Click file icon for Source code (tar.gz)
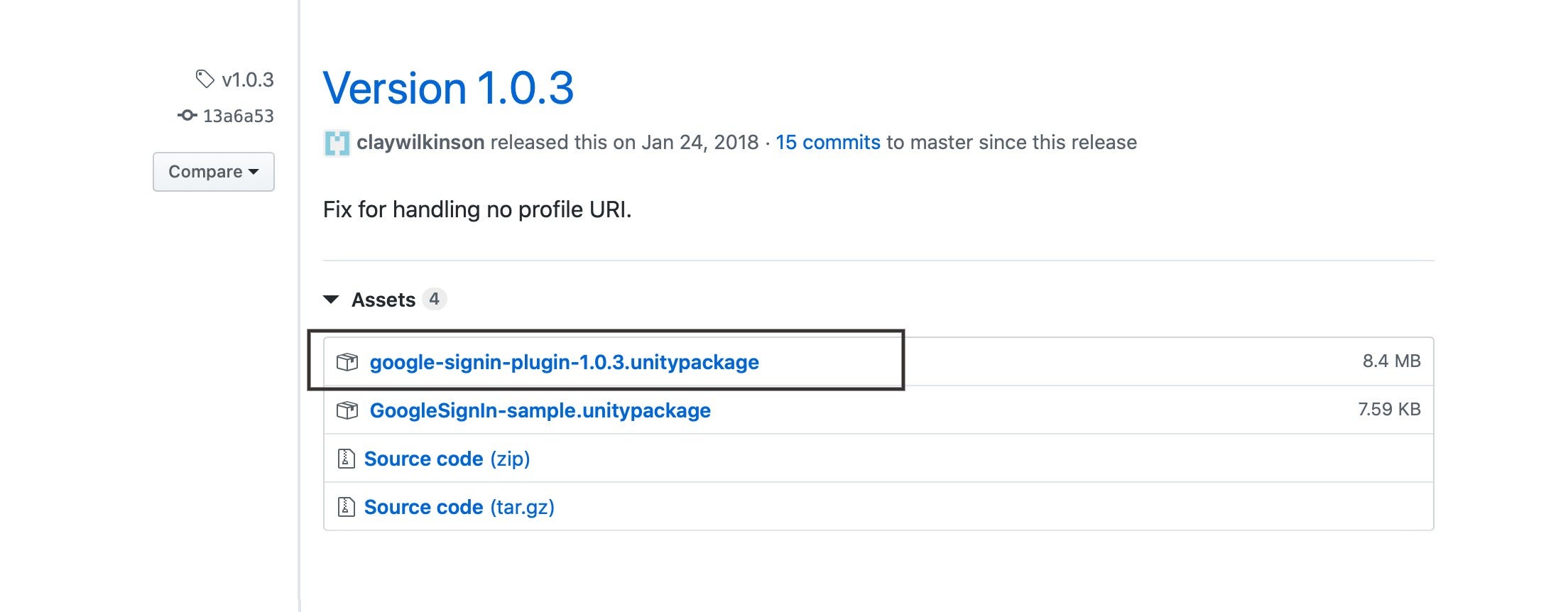Viewport: 1568px width, 612px height. 346,507
